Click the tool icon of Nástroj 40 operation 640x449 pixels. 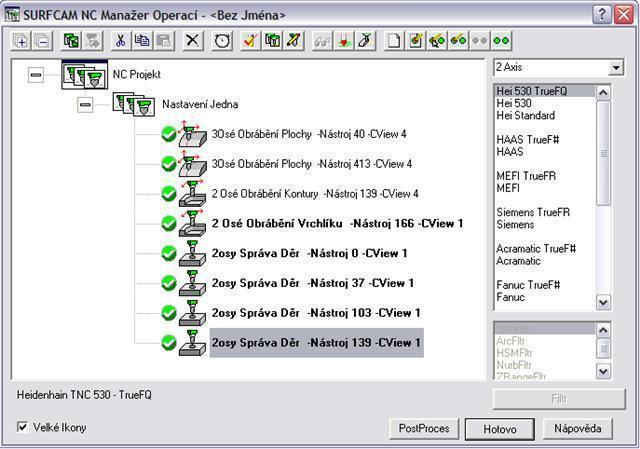(x=193, y=134)
